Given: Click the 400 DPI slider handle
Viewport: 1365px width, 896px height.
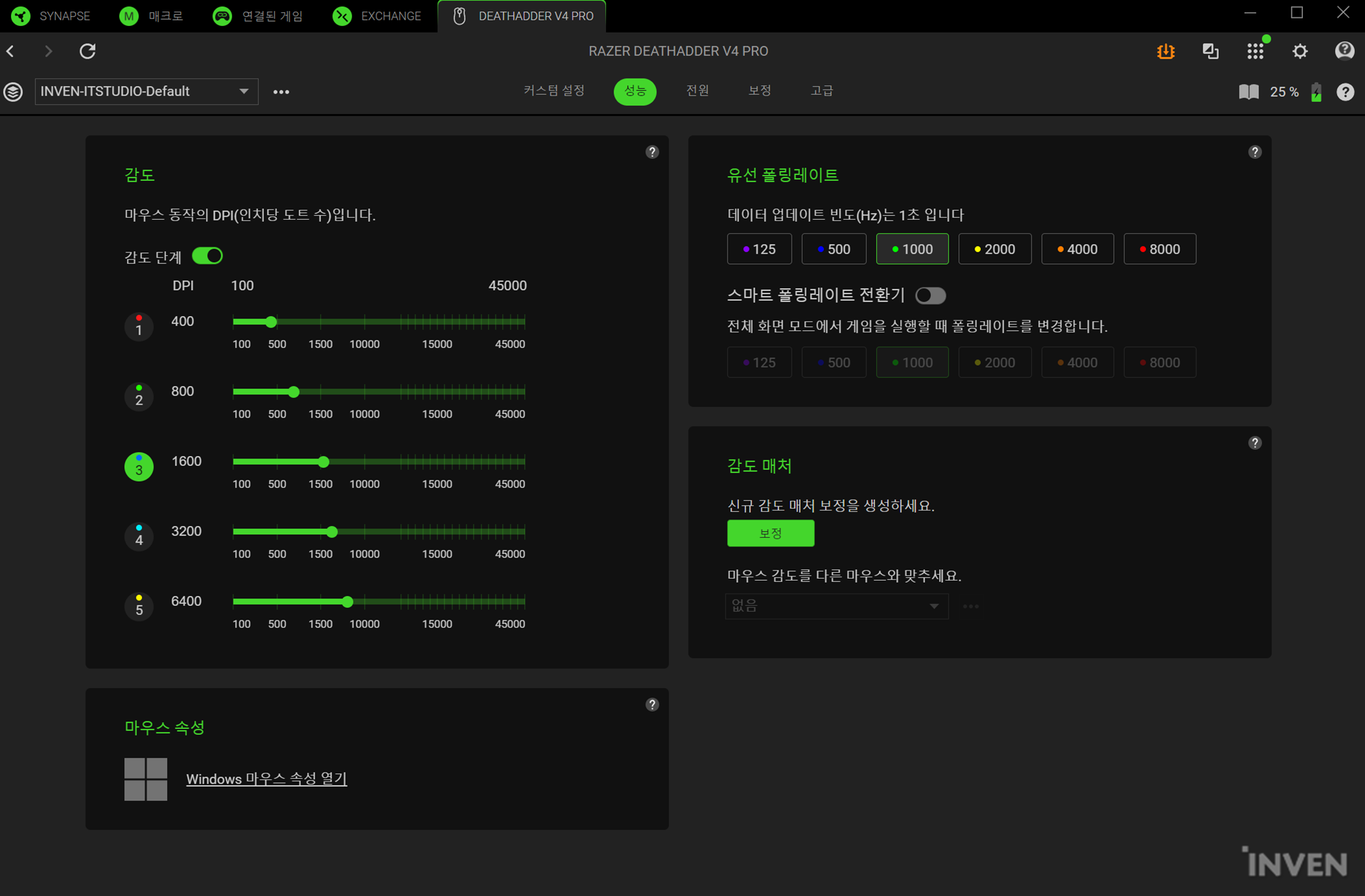Looking at the screenshot, I should click(x=271, y=321).
